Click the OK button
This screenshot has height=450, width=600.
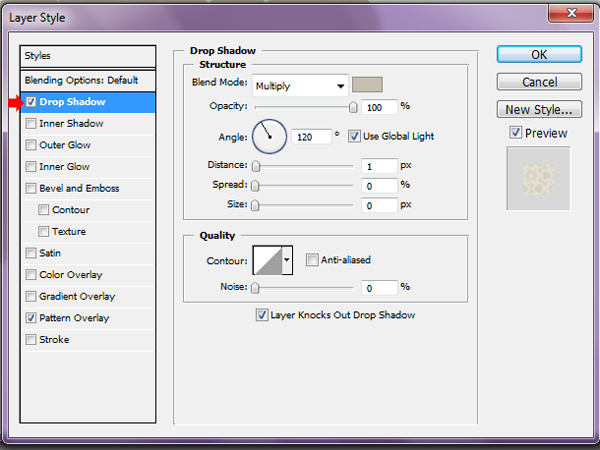point(539,55)
